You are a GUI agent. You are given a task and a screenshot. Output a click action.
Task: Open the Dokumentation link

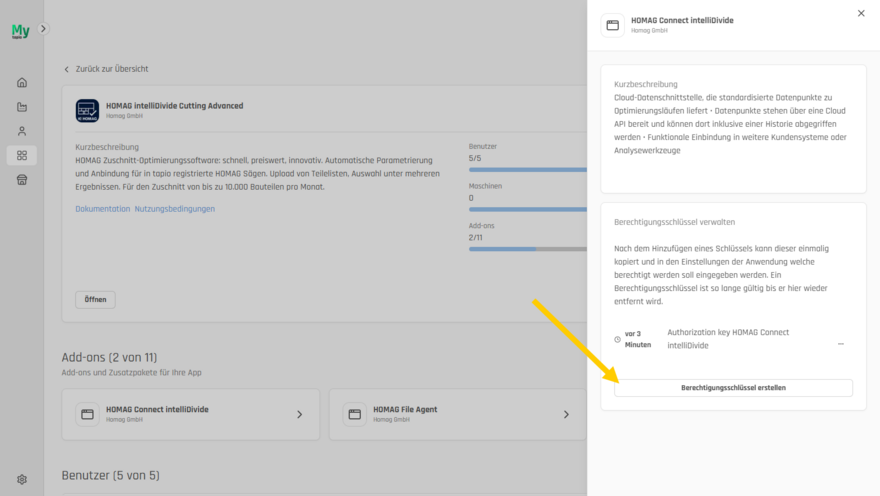103,209
